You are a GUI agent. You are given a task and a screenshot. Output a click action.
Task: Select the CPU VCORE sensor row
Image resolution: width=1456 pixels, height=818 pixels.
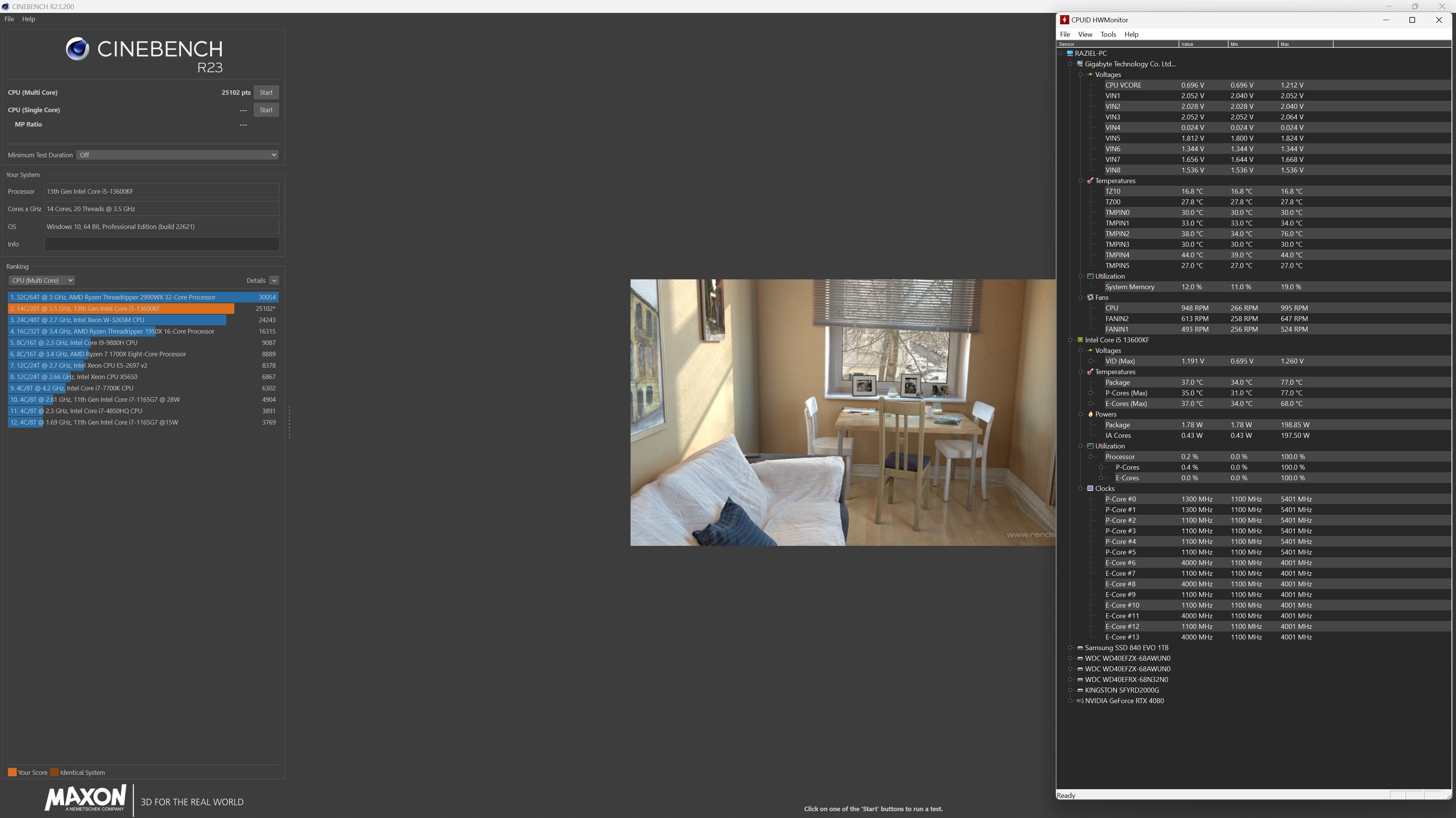[1277, 85]
